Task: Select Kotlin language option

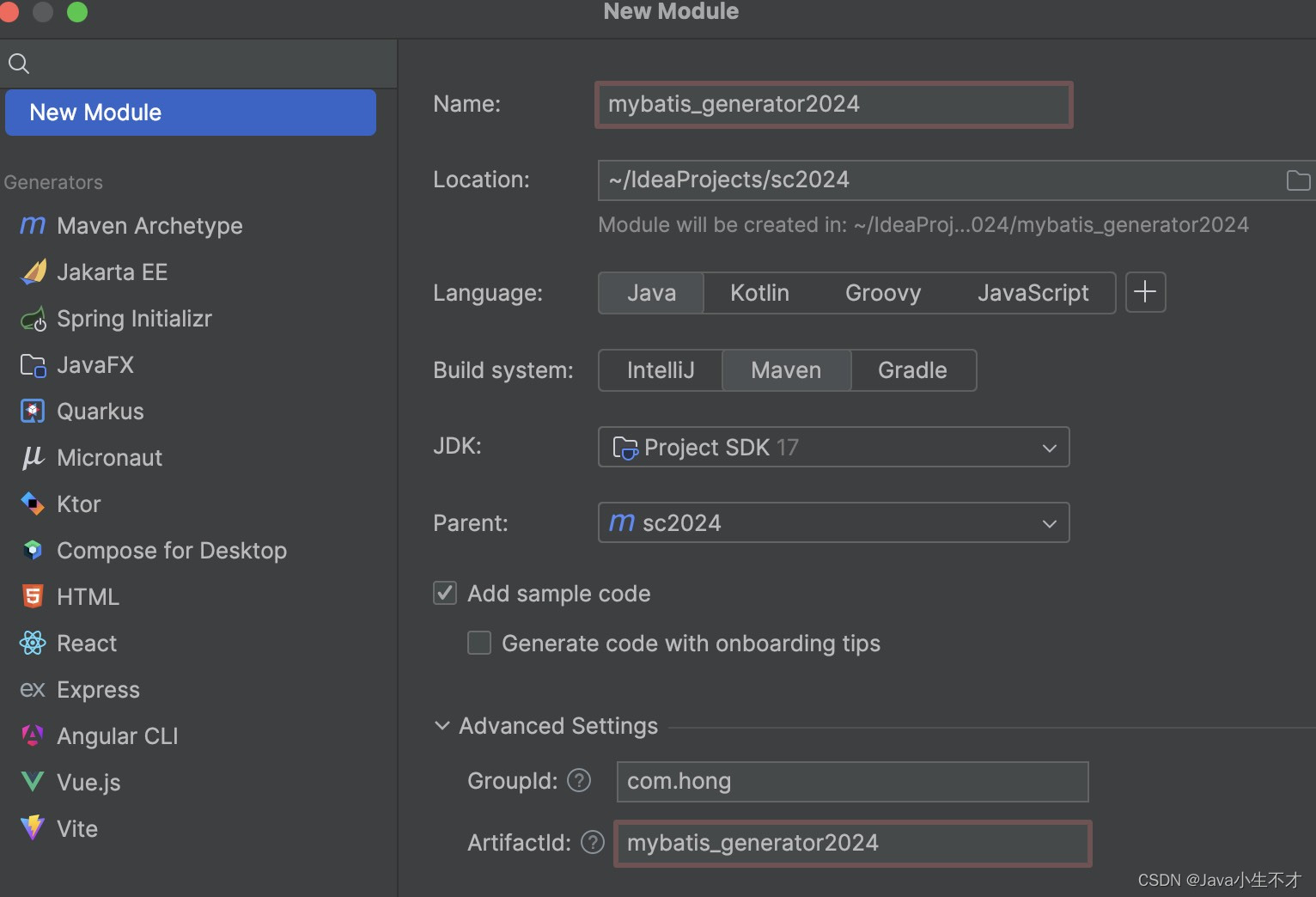Action: click(759, 293)
